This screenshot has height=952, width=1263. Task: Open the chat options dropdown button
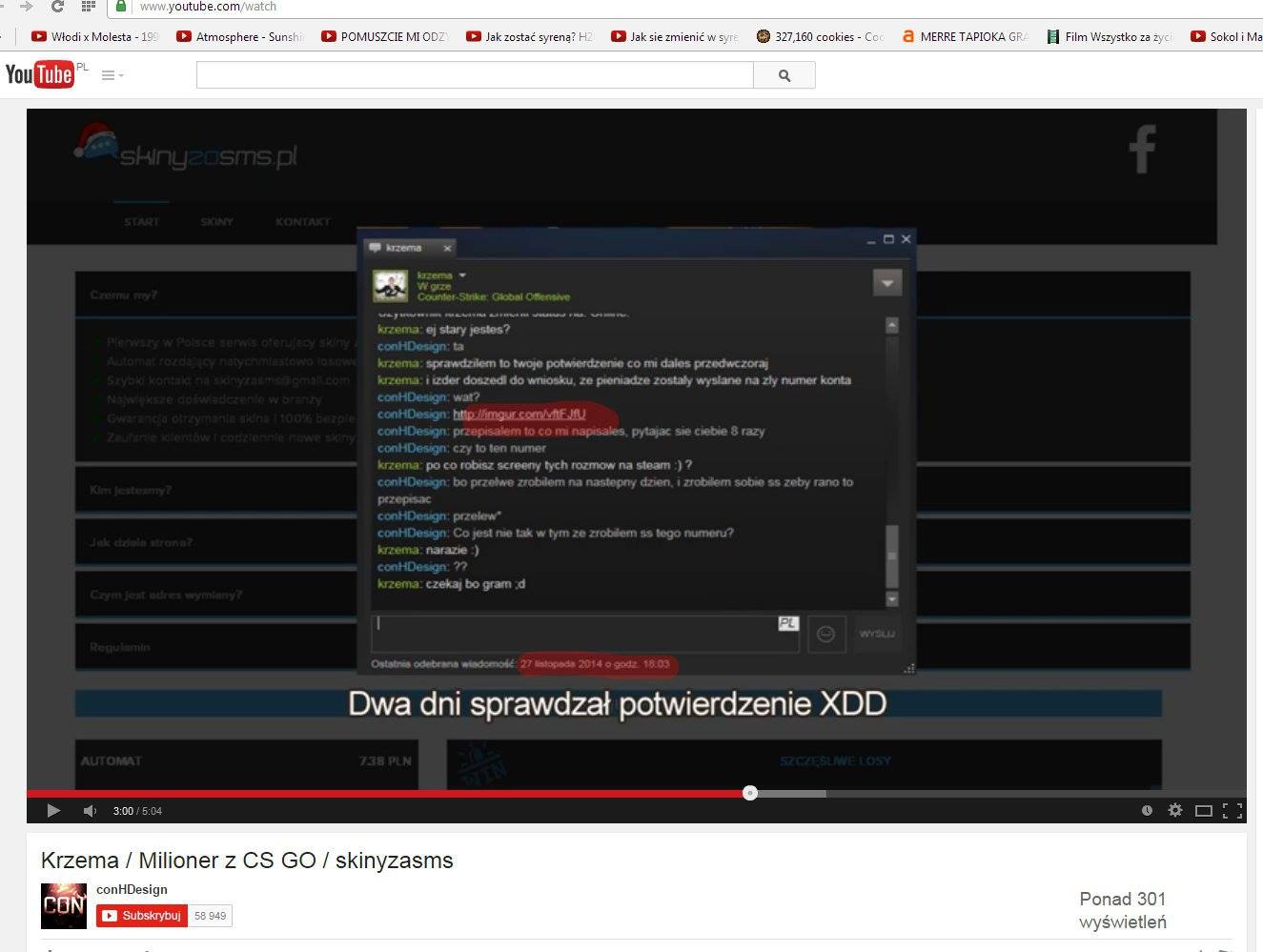886,283
